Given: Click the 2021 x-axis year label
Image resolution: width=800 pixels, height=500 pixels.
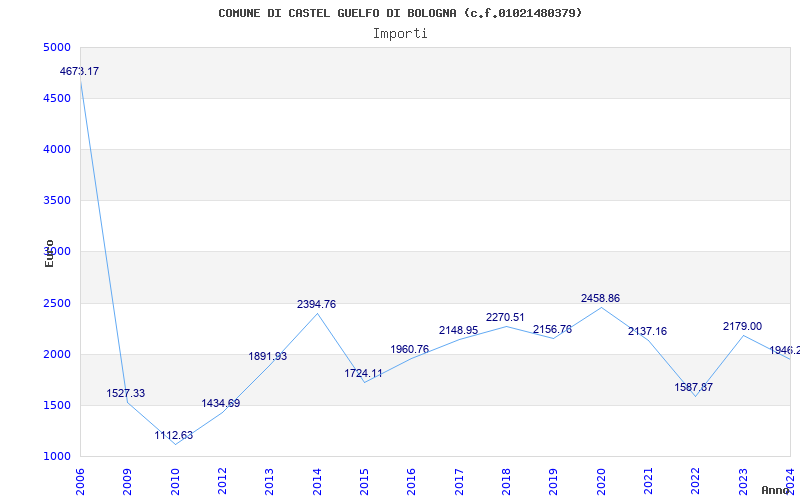Looking at the screenshot, I should (648, 482).
